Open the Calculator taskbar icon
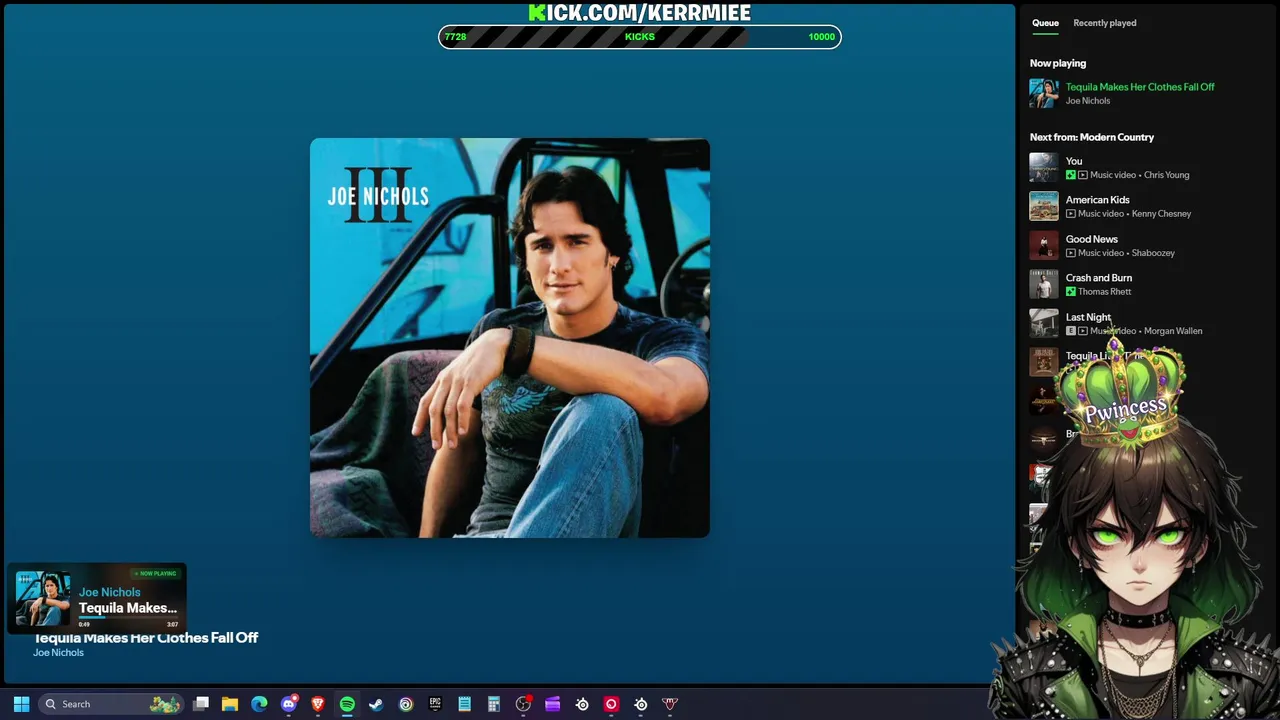The width and height of the screenshot is (1280, 720). tap(494, 704)
